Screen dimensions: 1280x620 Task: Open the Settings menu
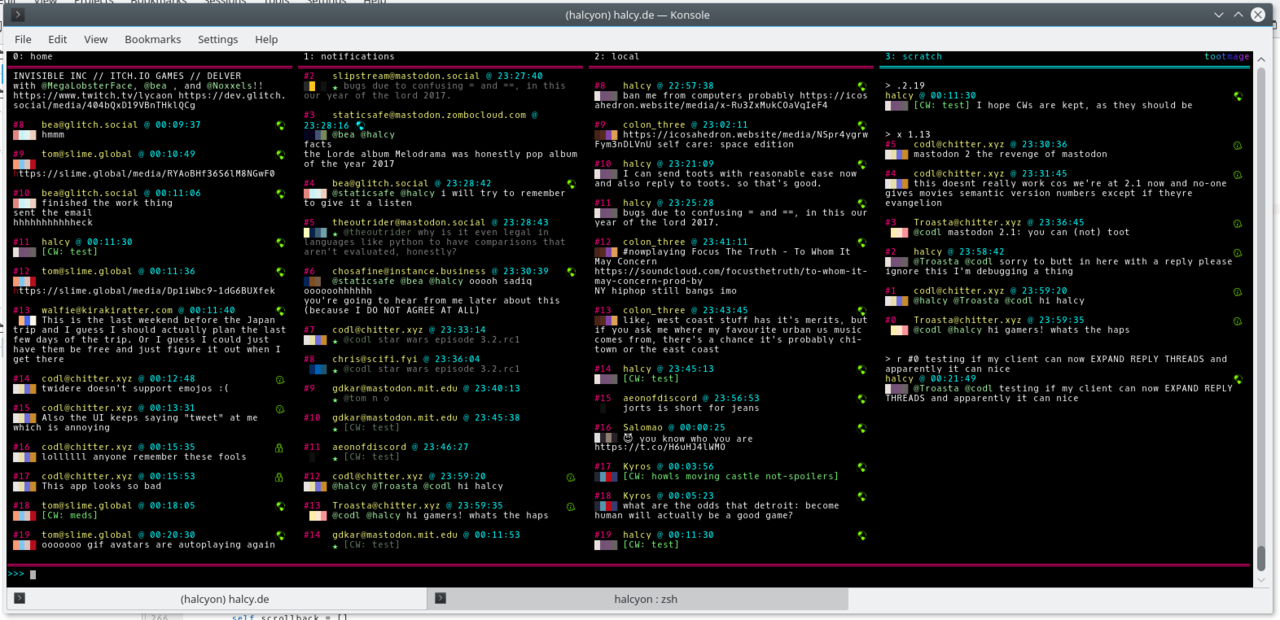point(217,39)
